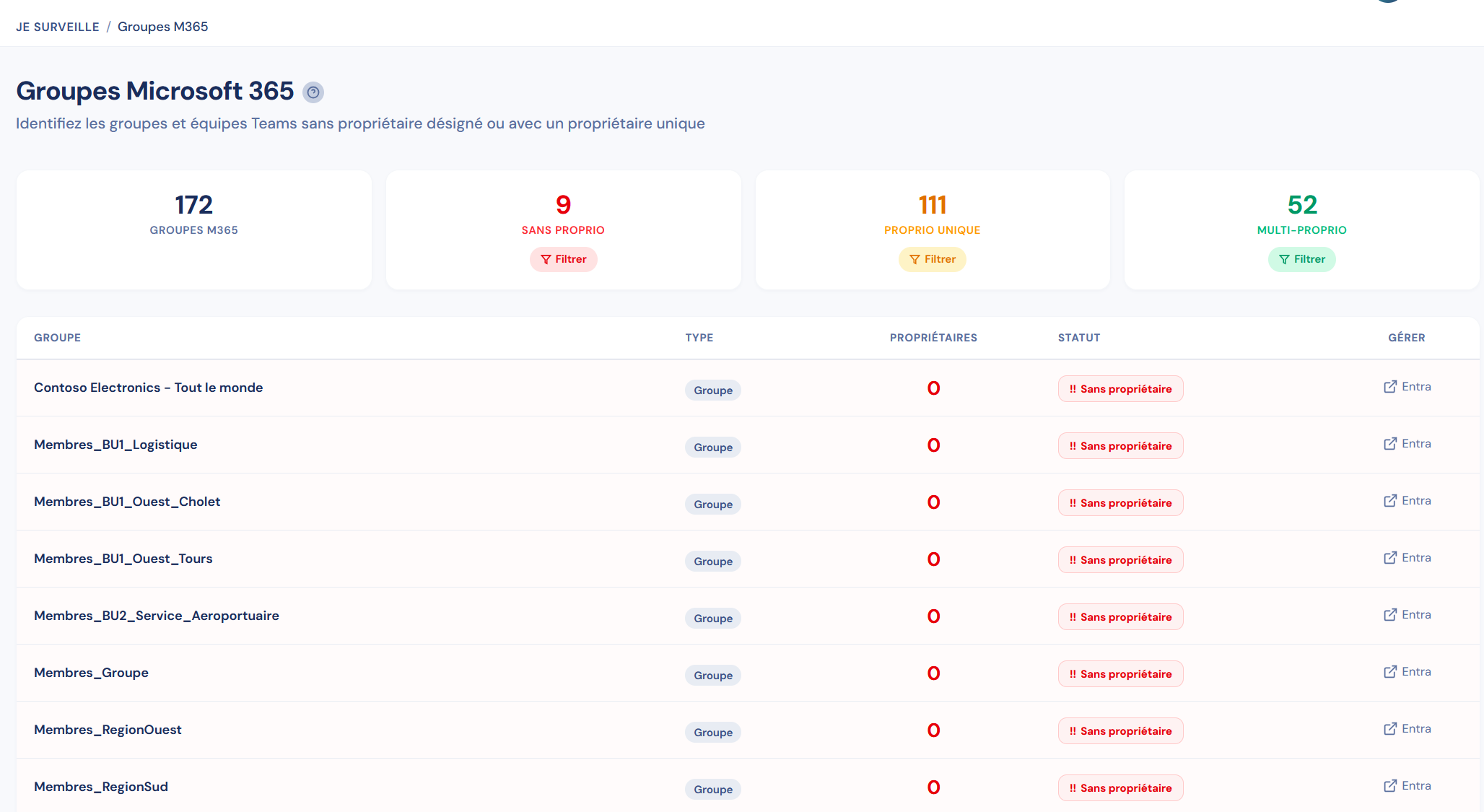The width and height of the screenshot is (1484, 812).
Task: Select group name Membres_BU2_Service_Aeroportuaire
Action: [x=157, y=616]
